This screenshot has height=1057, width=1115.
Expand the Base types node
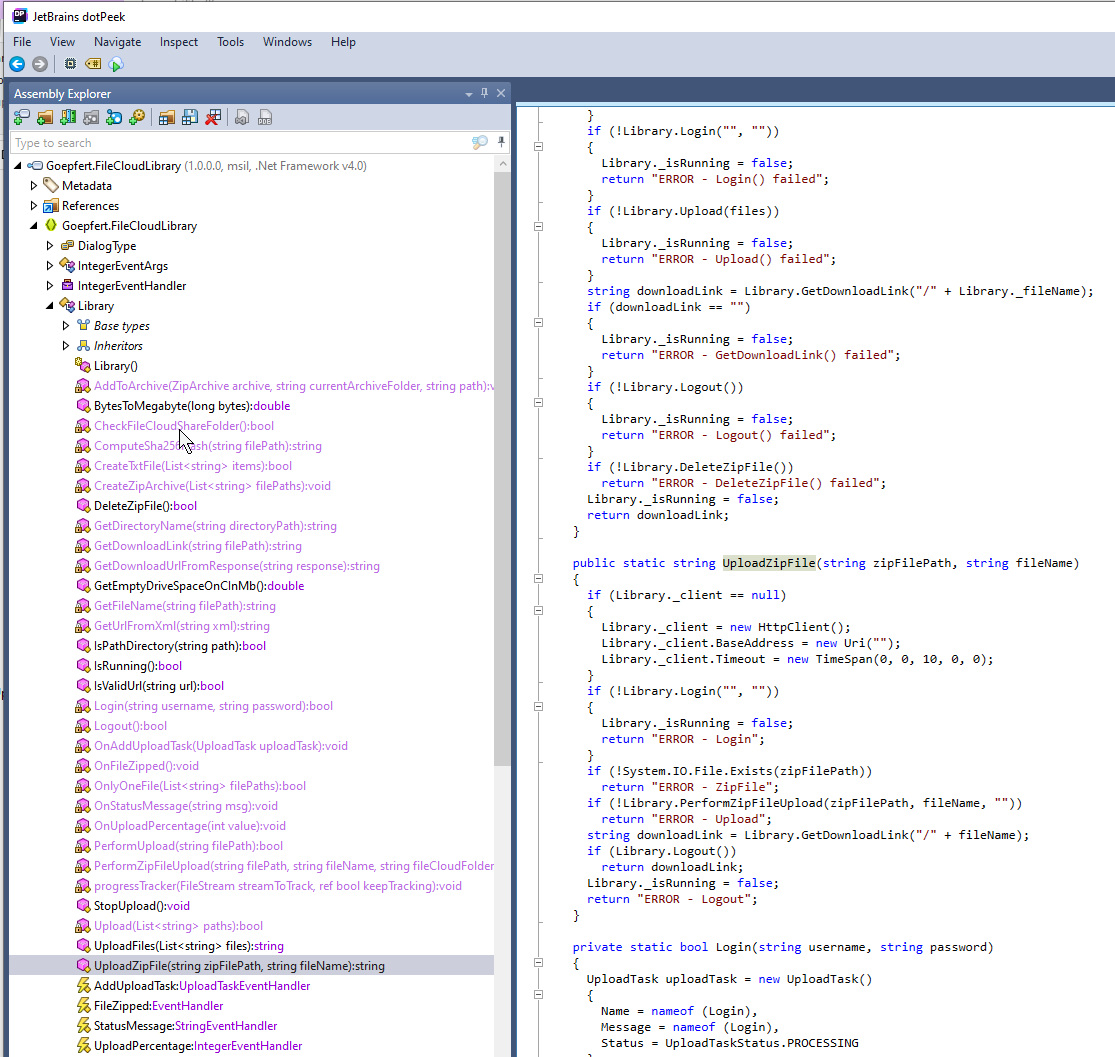coord(65,326)
